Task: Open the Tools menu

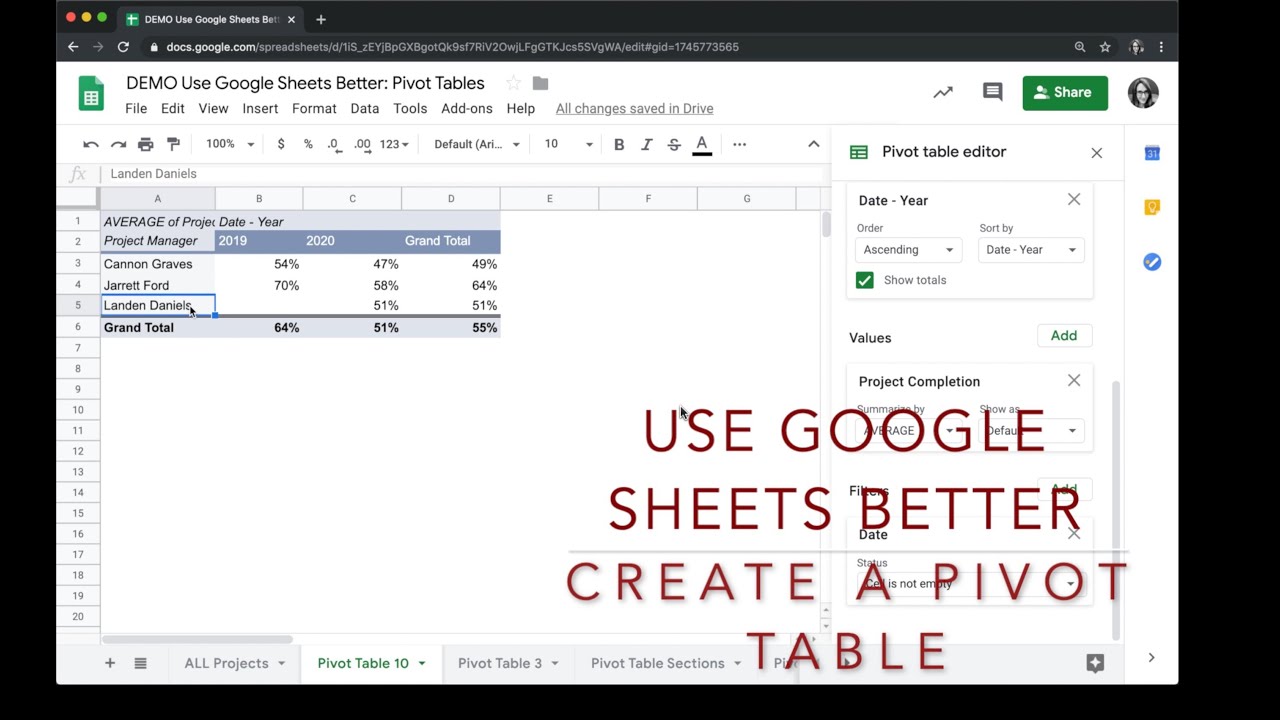Action: point(410,108)
